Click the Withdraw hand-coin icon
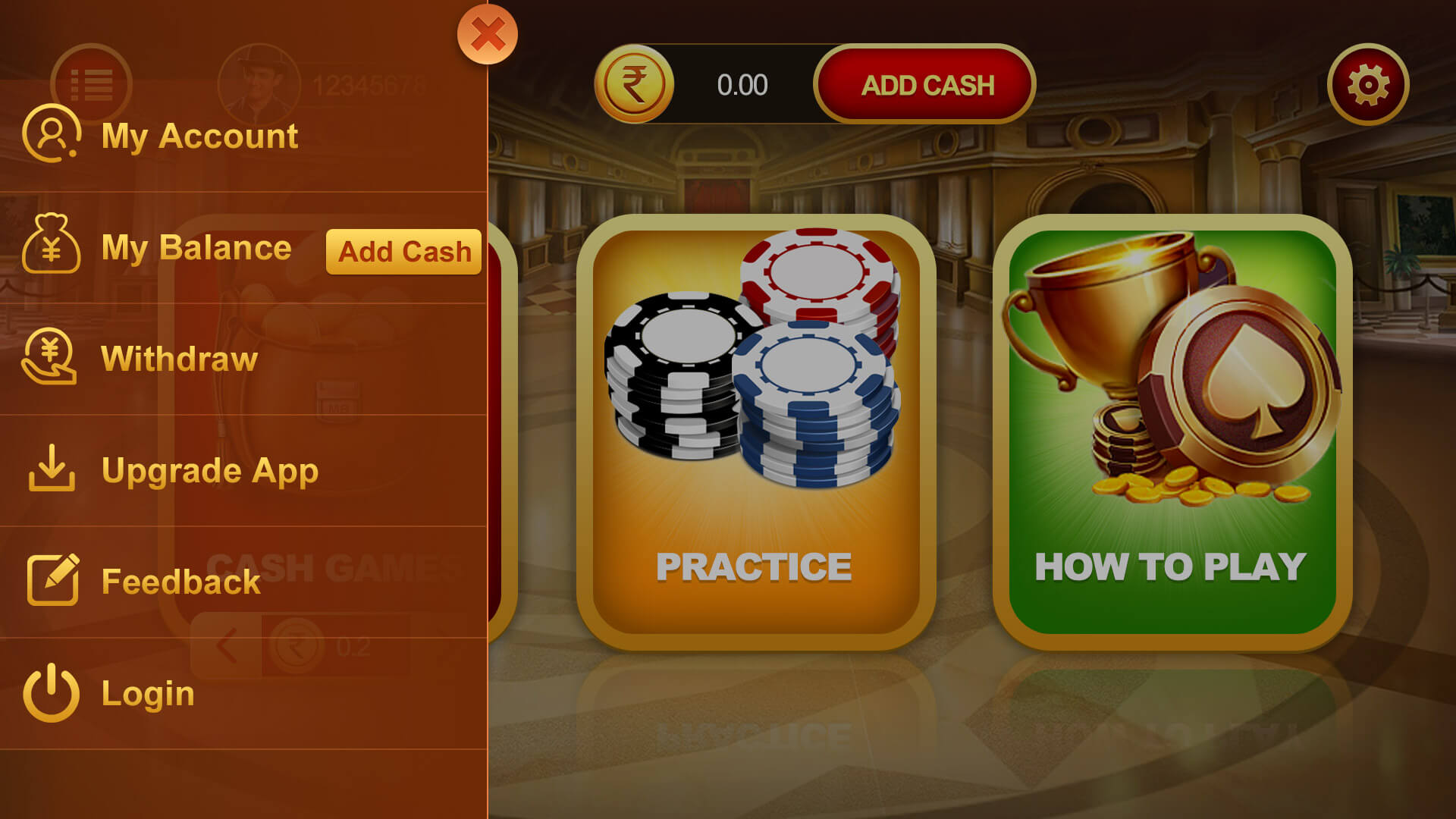 coord(49,356)
